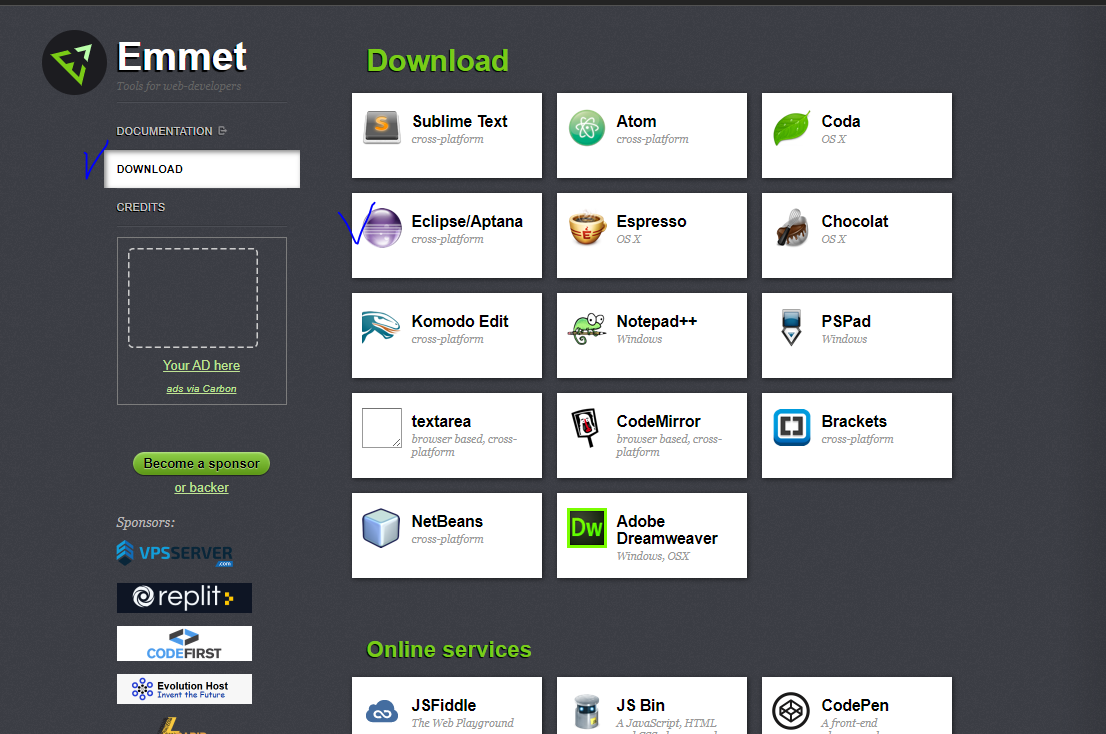Click the JSFiddle cloud icon
1106x734 pixels.
click(382, 711)
